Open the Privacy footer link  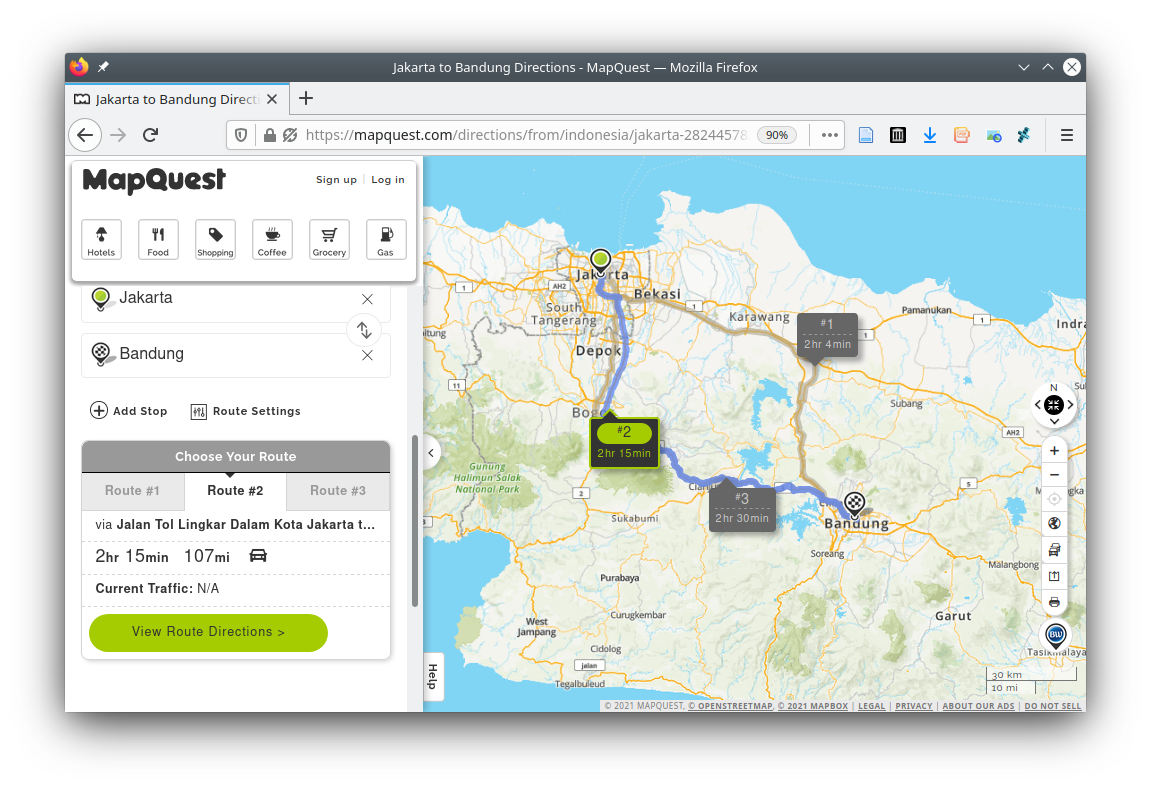[x=914, y=706]
